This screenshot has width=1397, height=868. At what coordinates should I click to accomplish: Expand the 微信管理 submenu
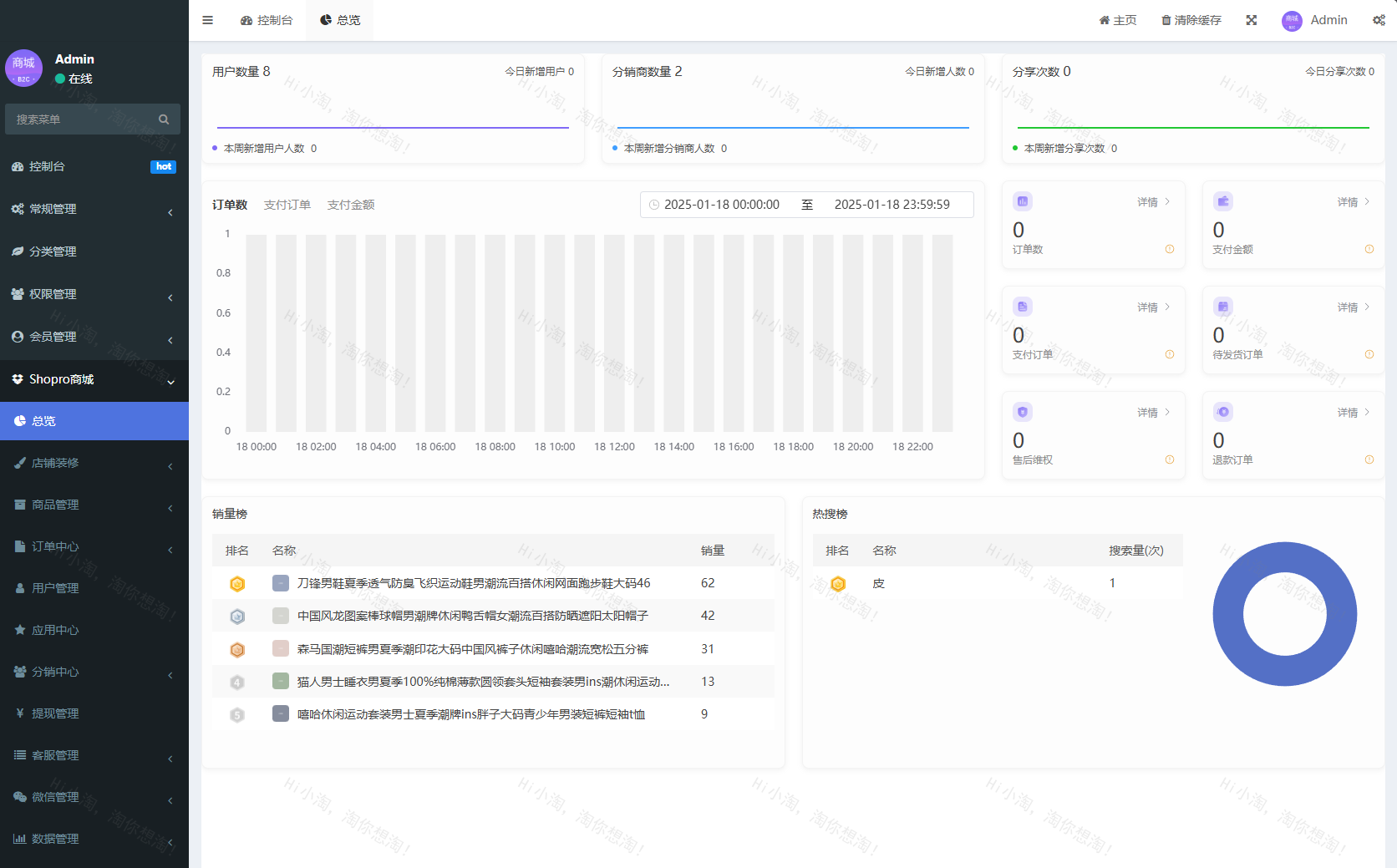[94, 797]
